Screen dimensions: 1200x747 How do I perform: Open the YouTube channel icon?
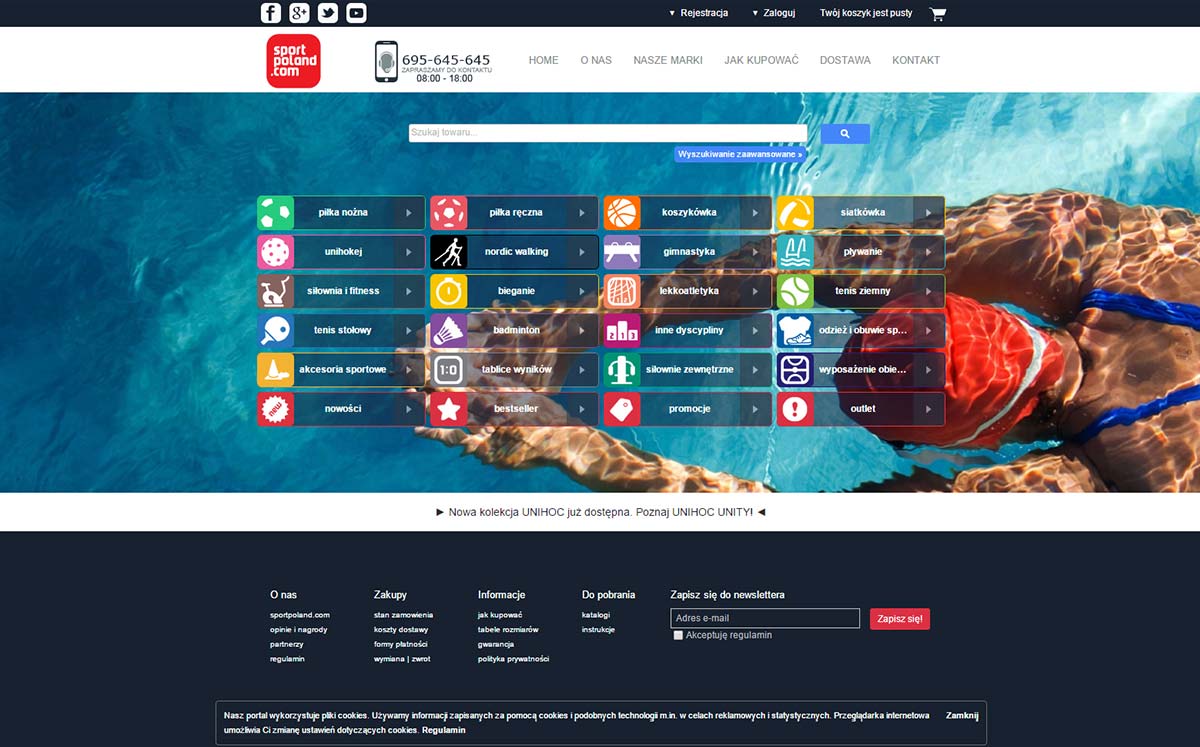(x=356, y=13)
